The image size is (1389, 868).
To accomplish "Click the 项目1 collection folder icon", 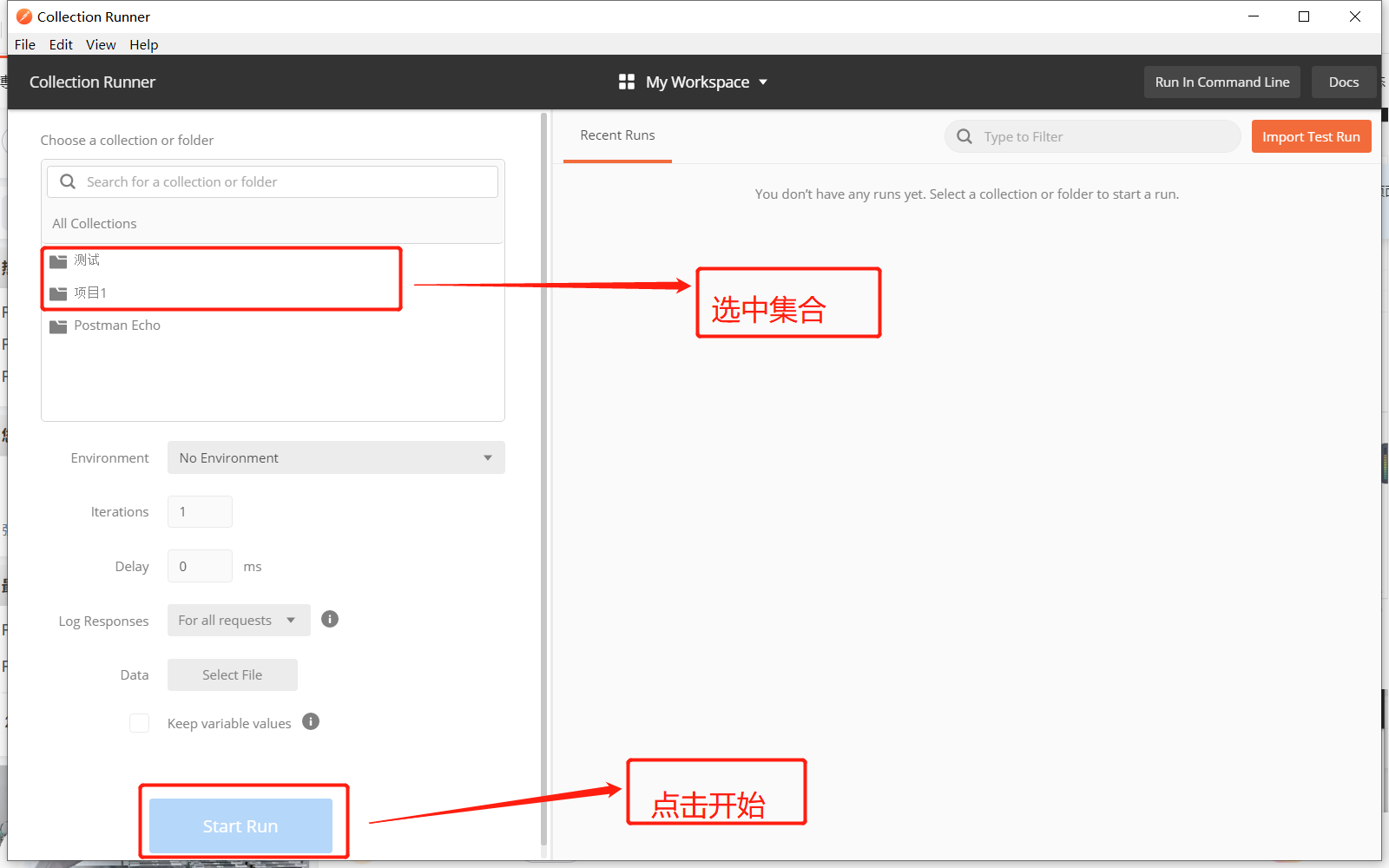I will tap(58, 293).
